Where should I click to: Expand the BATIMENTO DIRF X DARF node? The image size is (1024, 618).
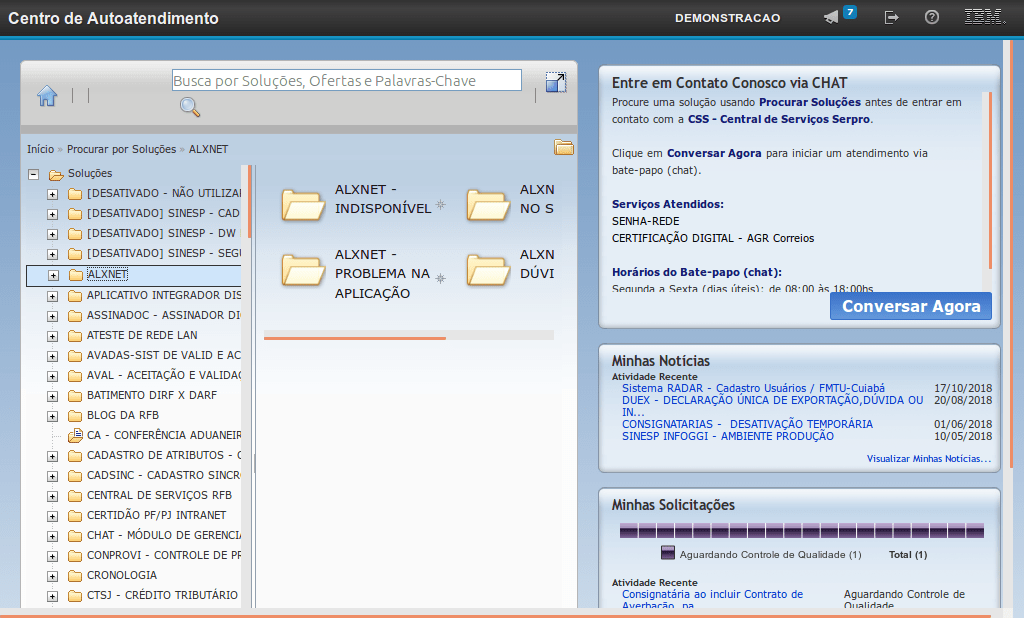[x=52, y=397]
